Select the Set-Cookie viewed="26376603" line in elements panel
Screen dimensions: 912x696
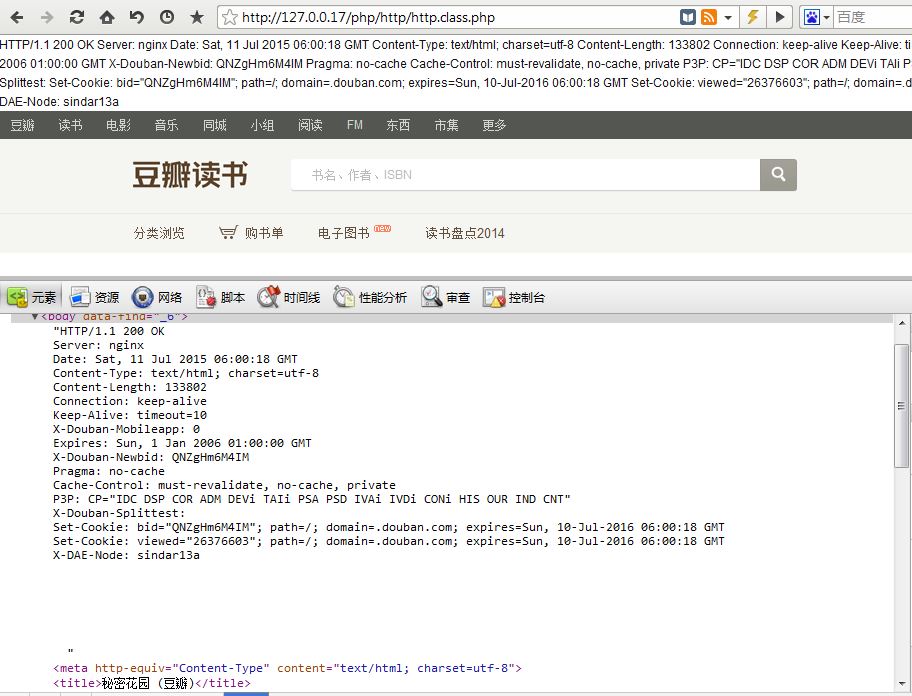(x=389, y=541)
